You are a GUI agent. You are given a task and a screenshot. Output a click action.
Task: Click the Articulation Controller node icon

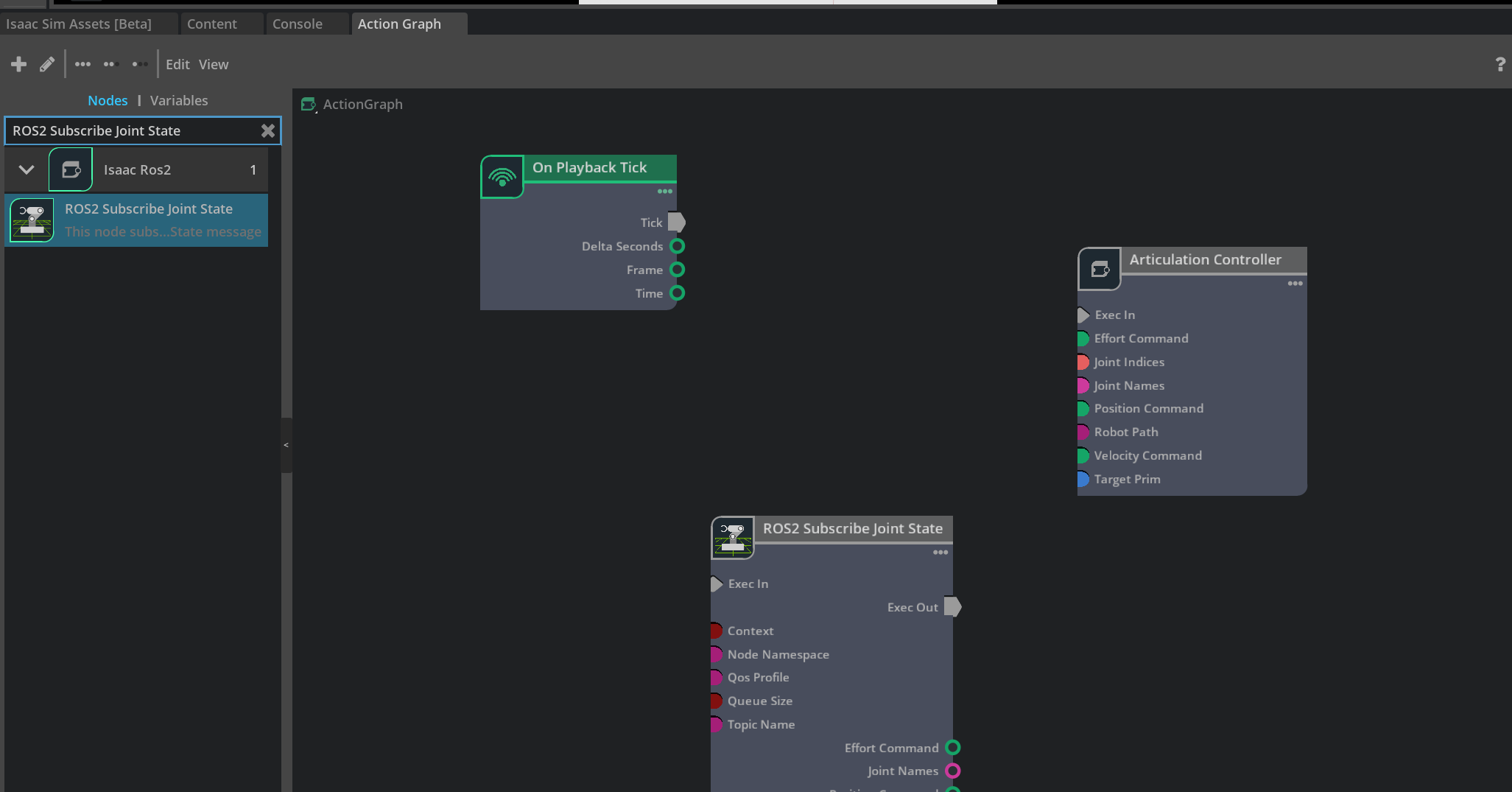[1100, 269]
